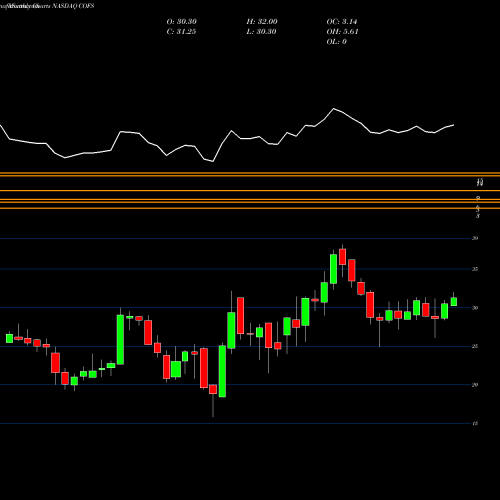The height and width of the screenshot is (500, 500).
Task: Click the last green candlestick on the right
Action: [x=454, y=301]
